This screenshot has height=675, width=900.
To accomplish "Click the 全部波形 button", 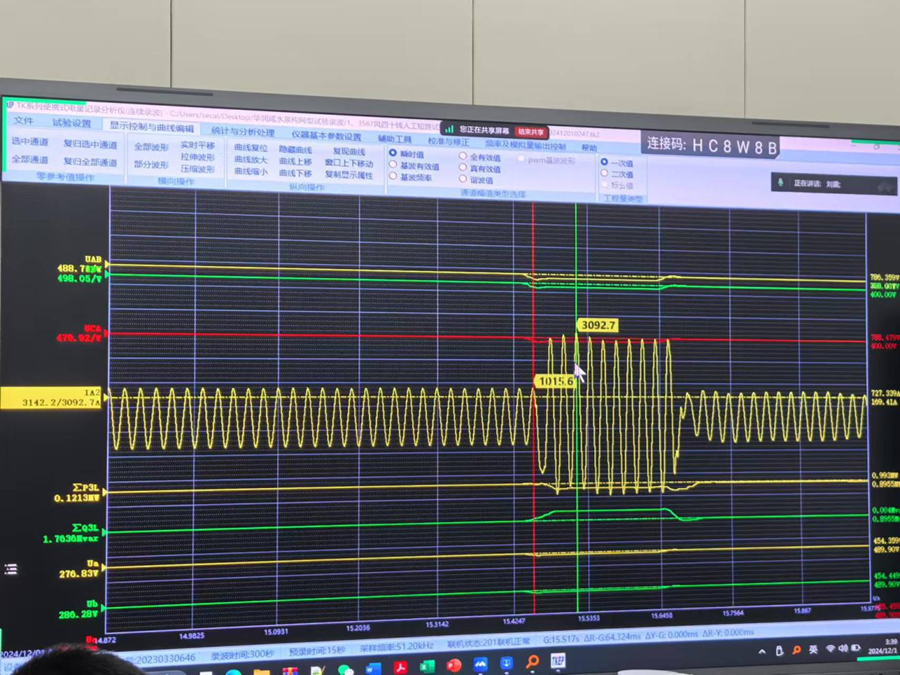I will [x=151, y=147].
